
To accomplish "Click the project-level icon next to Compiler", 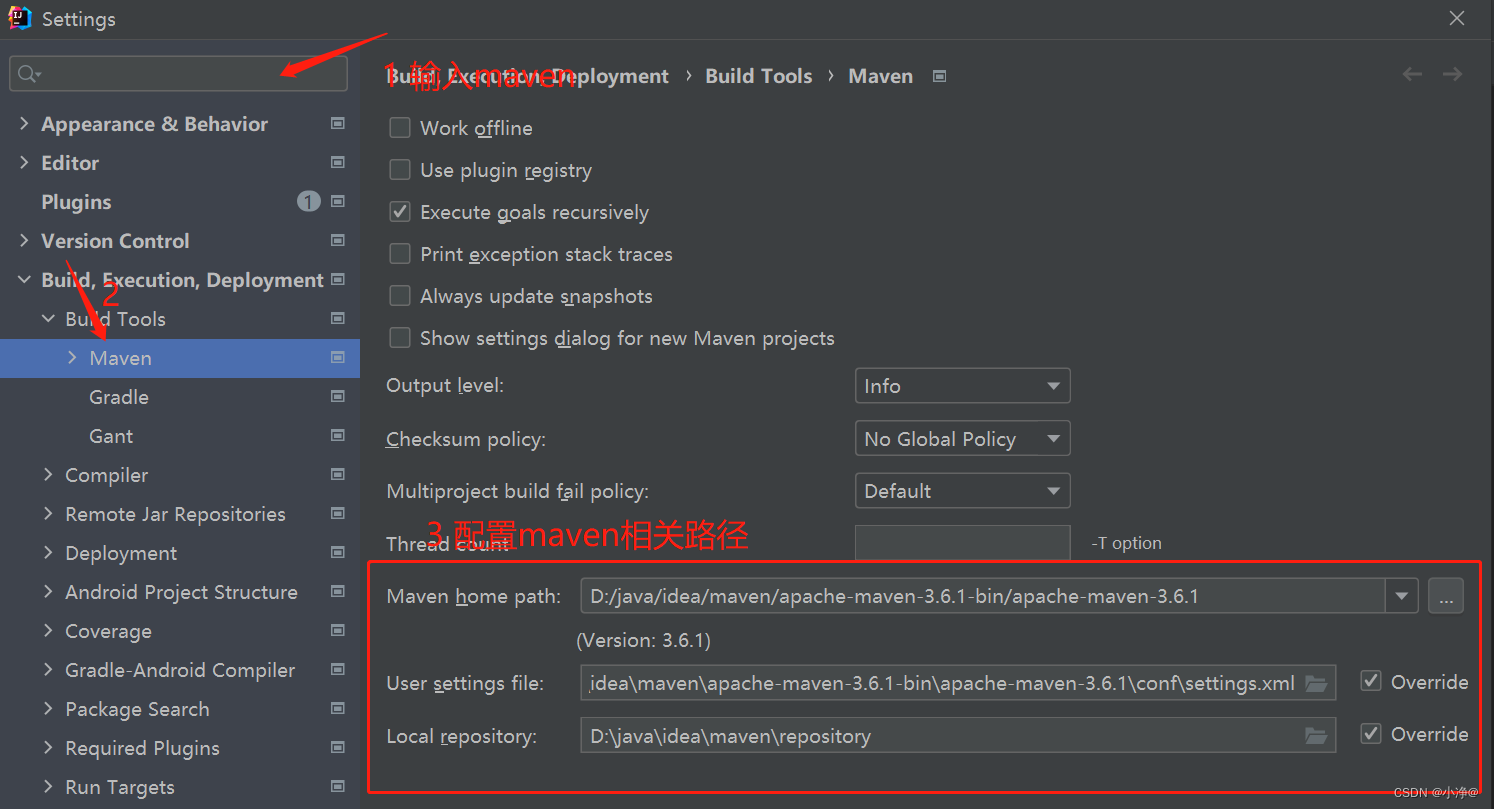I will point(338,475).
